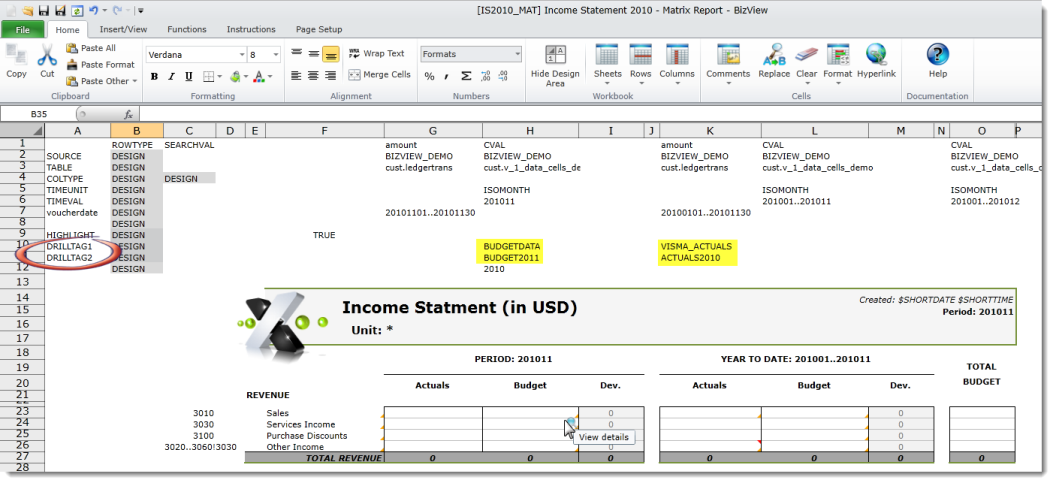Switch to the Page Setup tab
The height and width of the screenshot is (483, 1053).
click(319, 30)
